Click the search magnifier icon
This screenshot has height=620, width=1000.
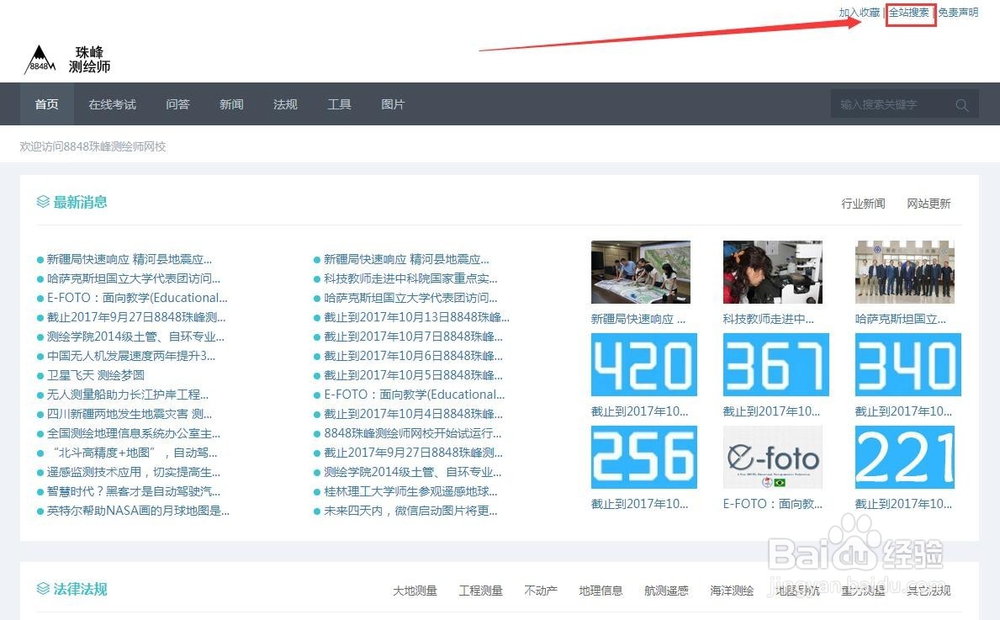point(962,104)
